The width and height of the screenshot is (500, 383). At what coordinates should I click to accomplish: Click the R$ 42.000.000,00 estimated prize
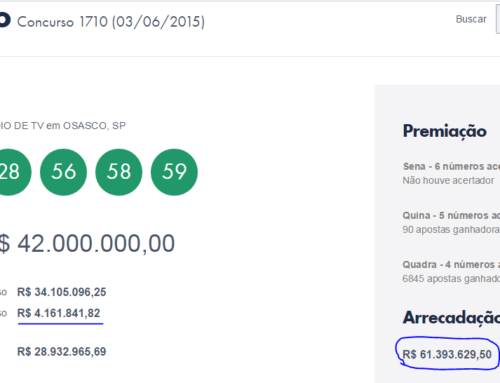tap(87, 243)
